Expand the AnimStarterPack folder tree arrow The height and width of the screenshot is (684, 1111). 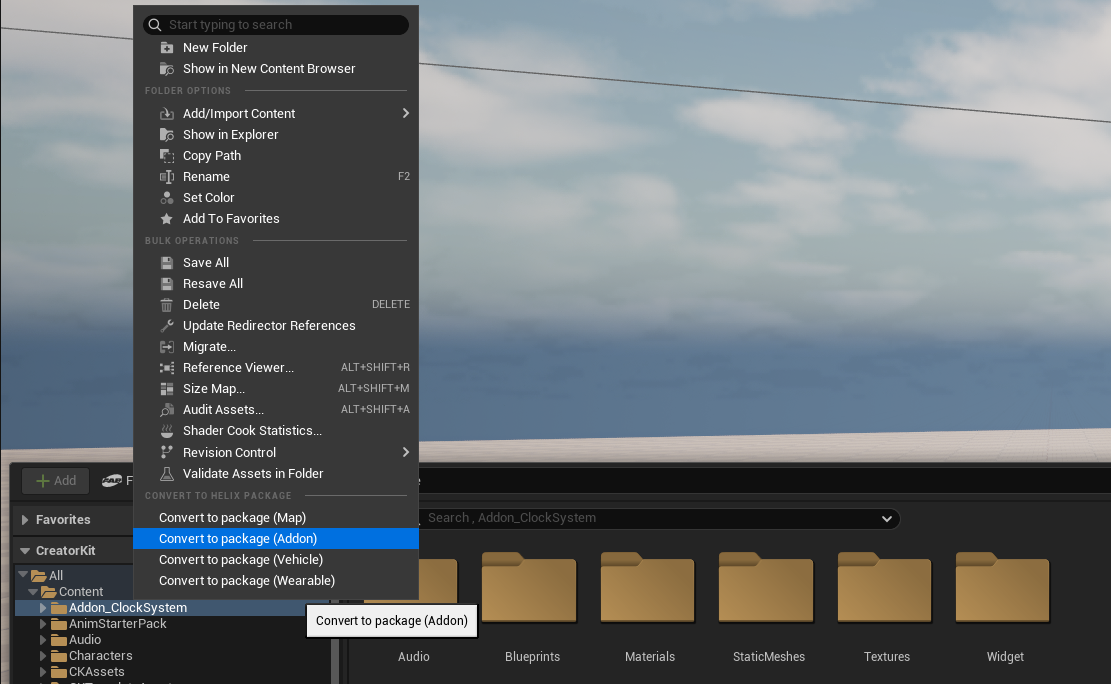tap(43, 624)
